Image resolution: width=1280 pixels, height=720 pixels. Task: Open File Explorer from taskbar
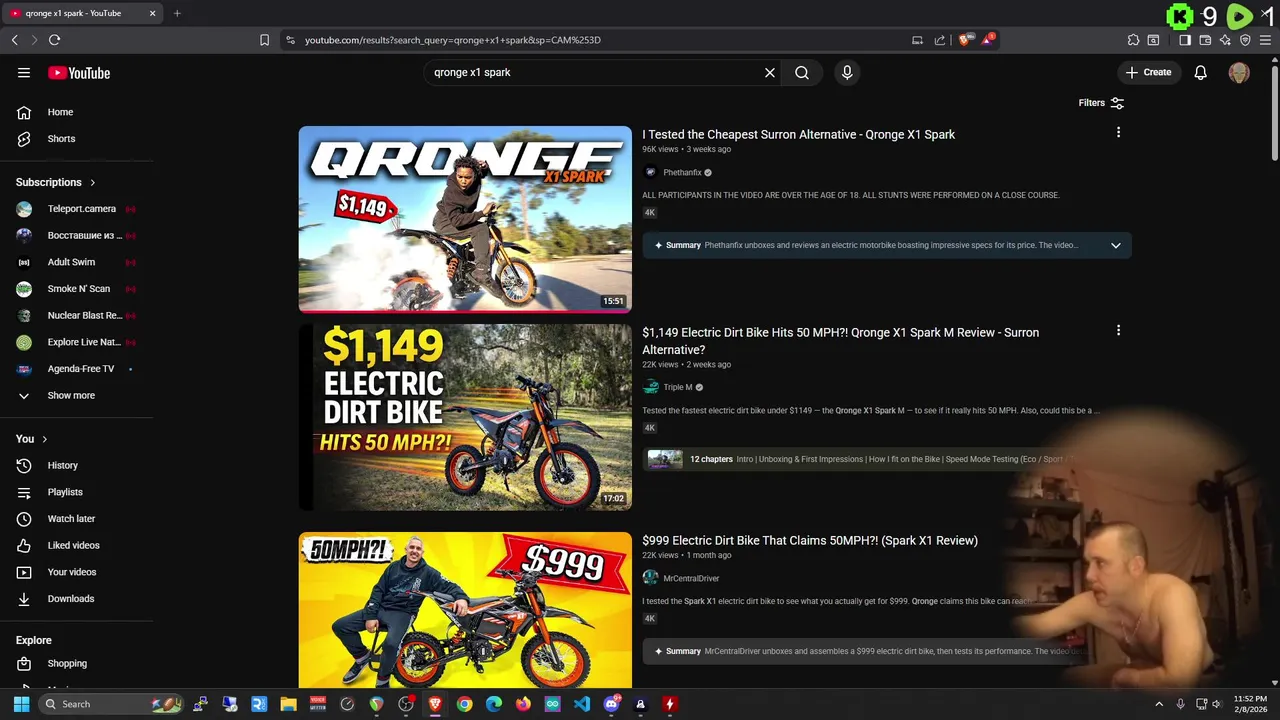point(288,704)
